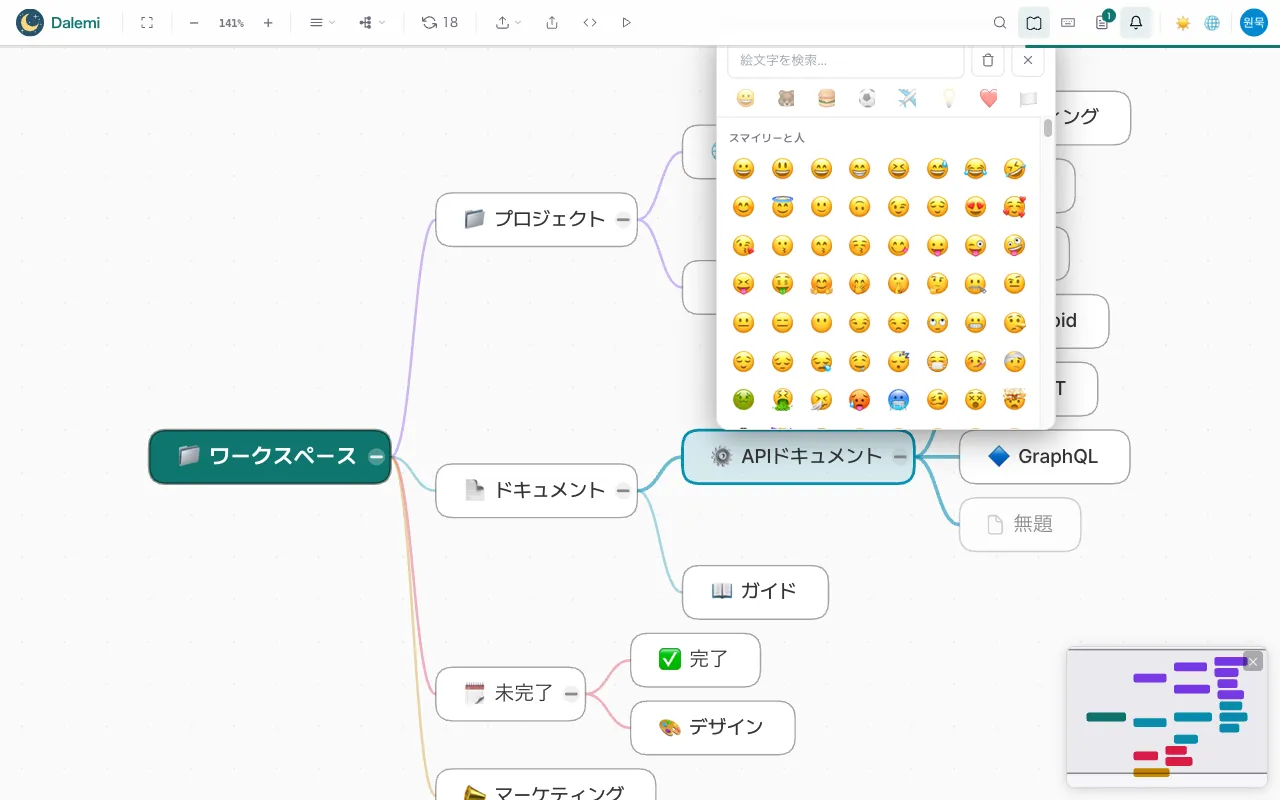Open the layout structure dropdown
The image size is (1280, 800).
click(x=372, y=22)
